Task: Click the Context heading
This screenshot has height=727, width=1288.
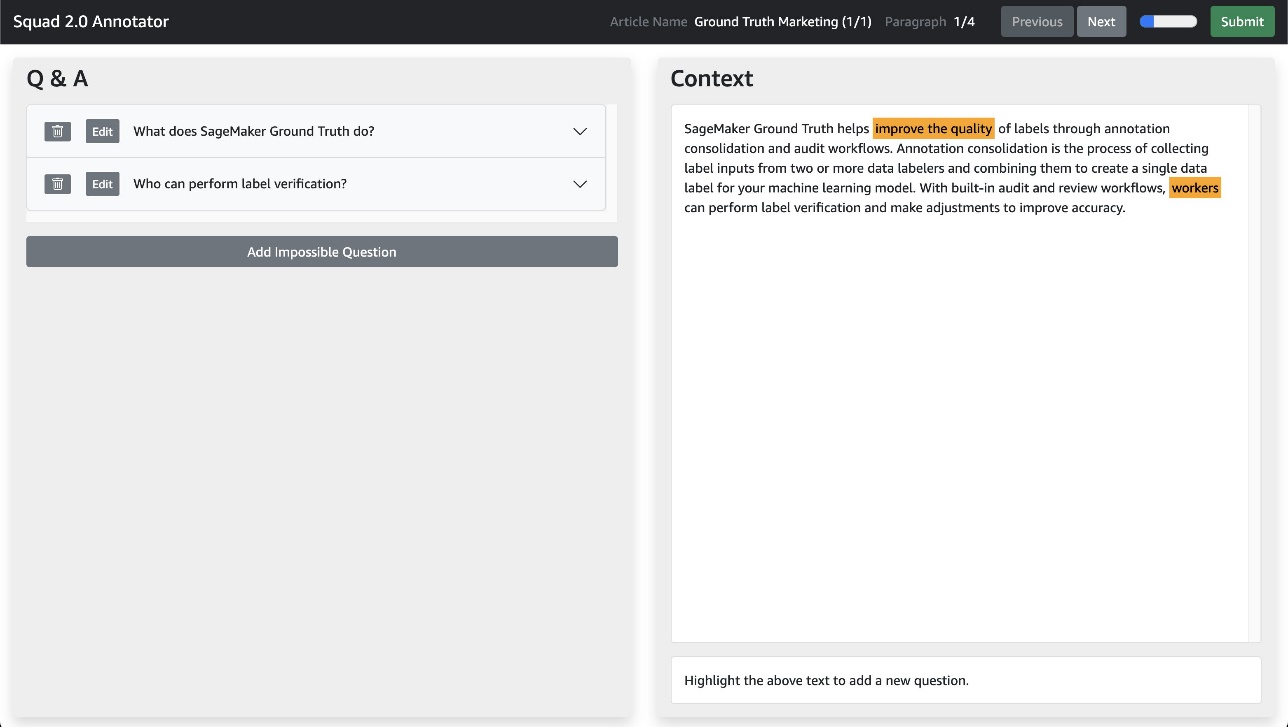Action: (x=712, y=78)
